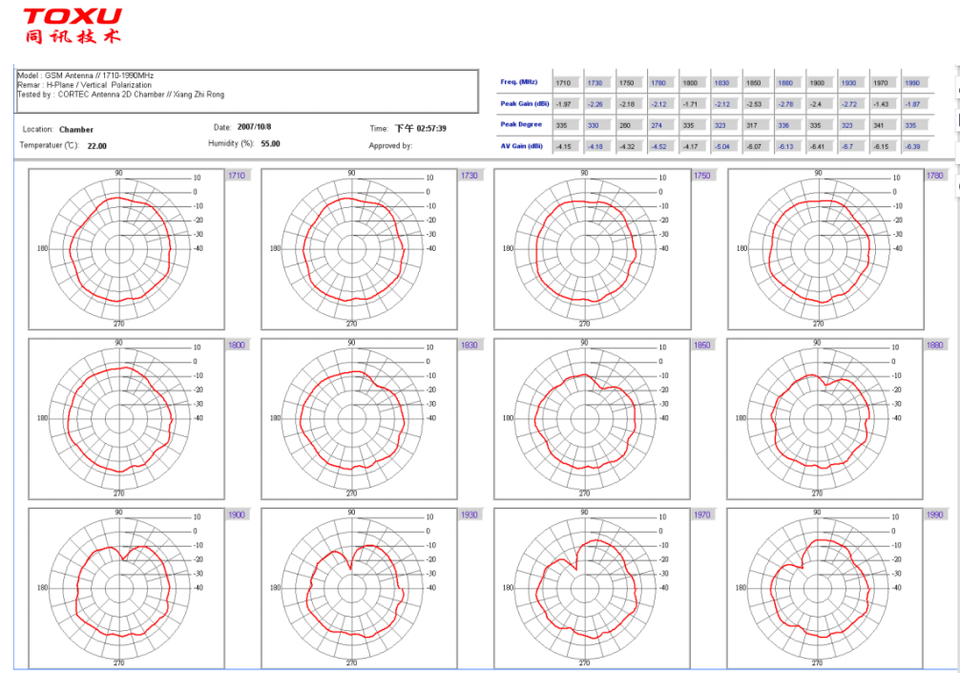
Task: Click Peak Degree value 341 under 1970
Action: tap(885, 126)
